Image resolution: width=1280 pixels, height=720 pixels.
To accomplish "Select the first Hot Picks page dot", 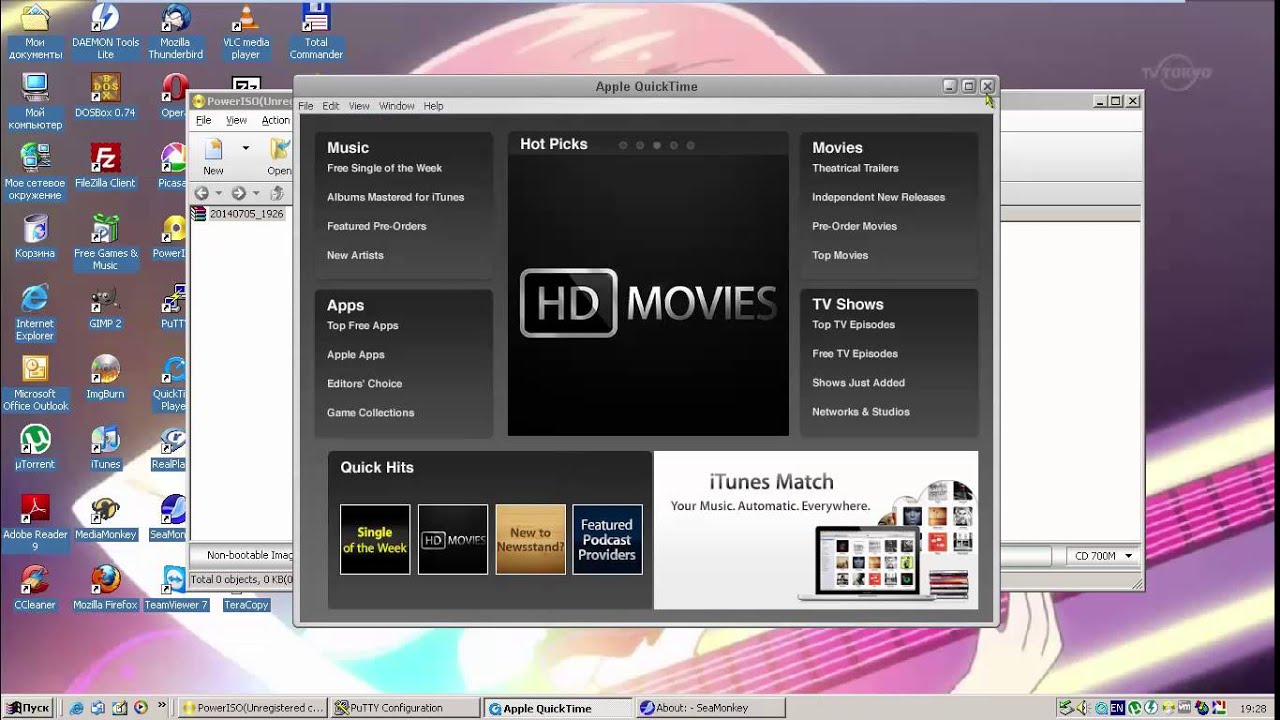I will pyautogui.click(x=623, y=145).
